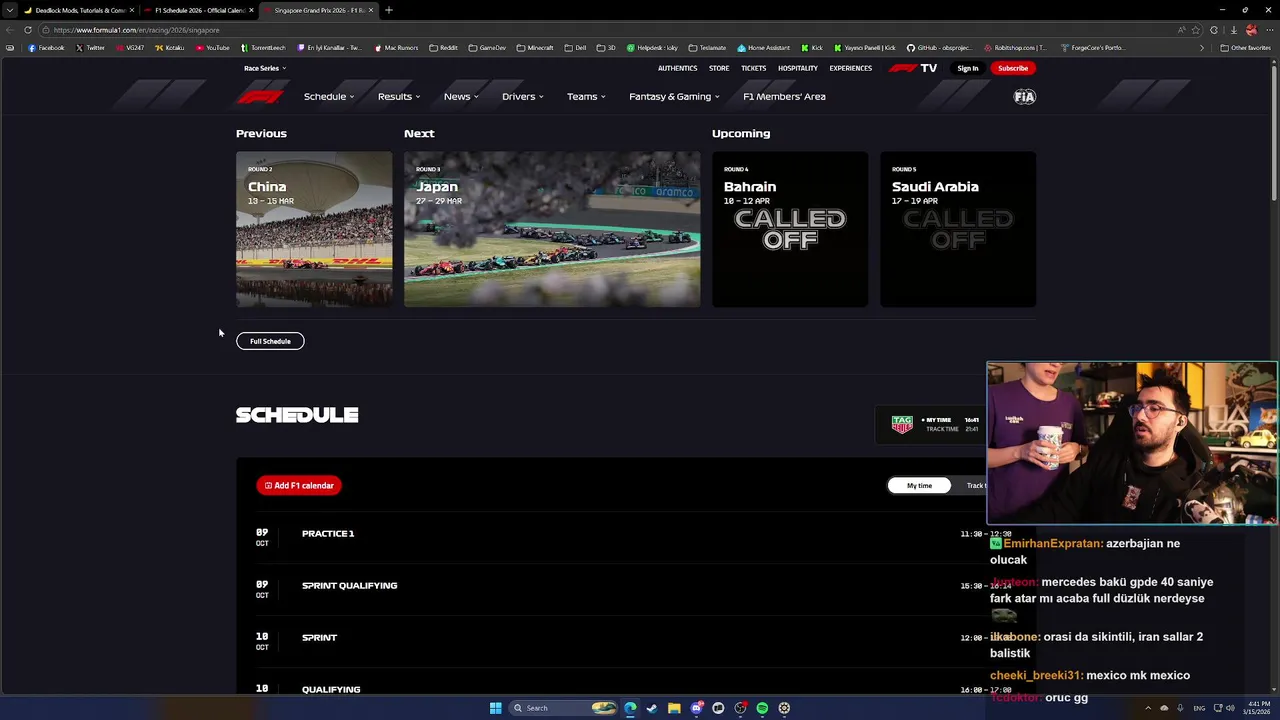Open the Tickets page

(x=753, y=68)
